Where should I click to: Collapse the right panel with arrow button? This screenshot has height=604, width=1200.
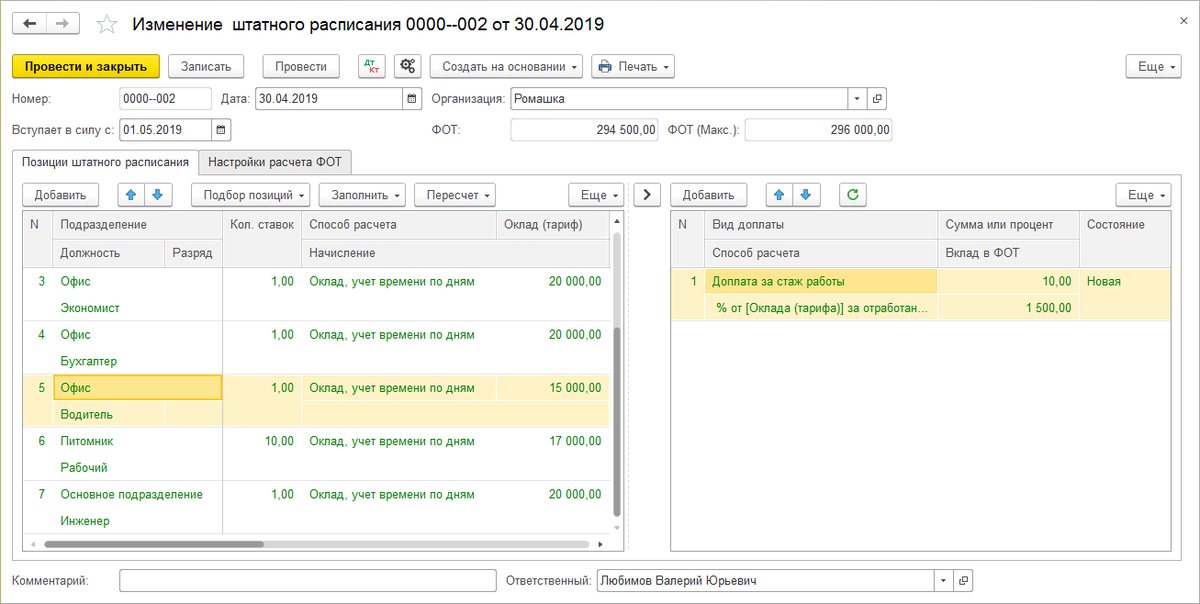click(x=647, y=195)
